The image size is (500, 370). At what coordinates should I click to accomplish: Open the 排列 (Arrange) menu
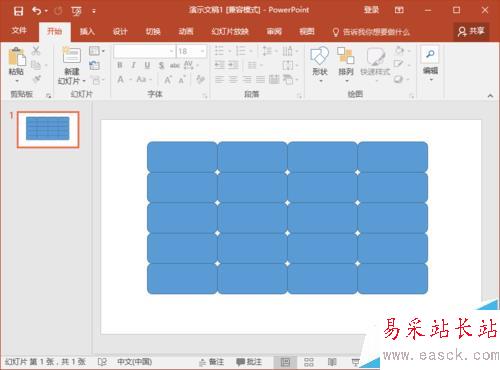pyautogui.click(x=346, y=64)
